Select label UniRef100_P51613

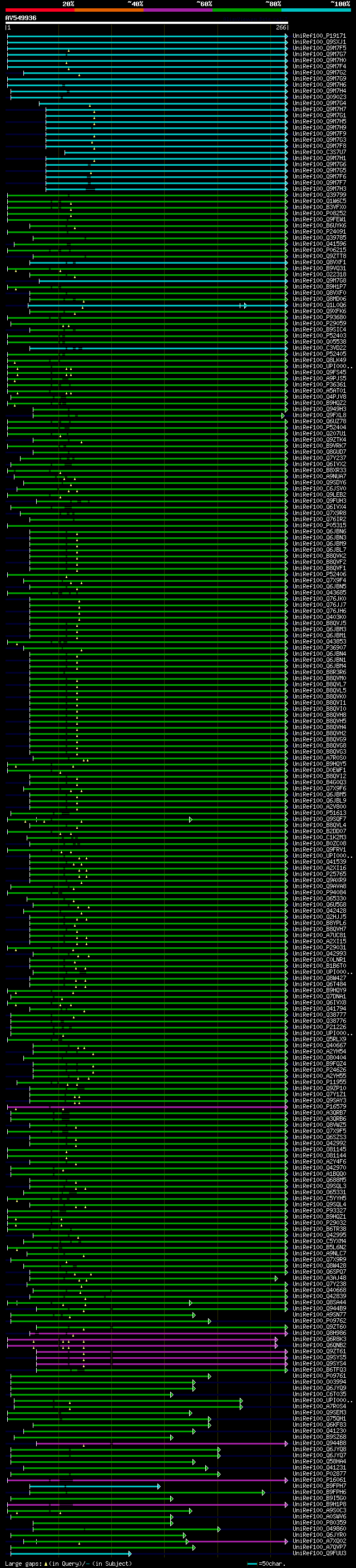click(x=319, y=813)
